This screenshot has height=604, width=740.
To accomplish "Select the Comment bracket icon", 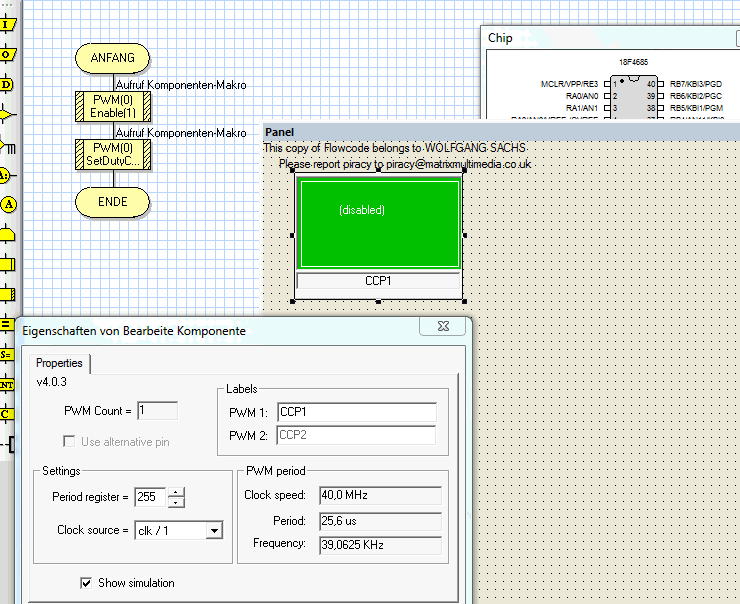I will coord(8,444).
